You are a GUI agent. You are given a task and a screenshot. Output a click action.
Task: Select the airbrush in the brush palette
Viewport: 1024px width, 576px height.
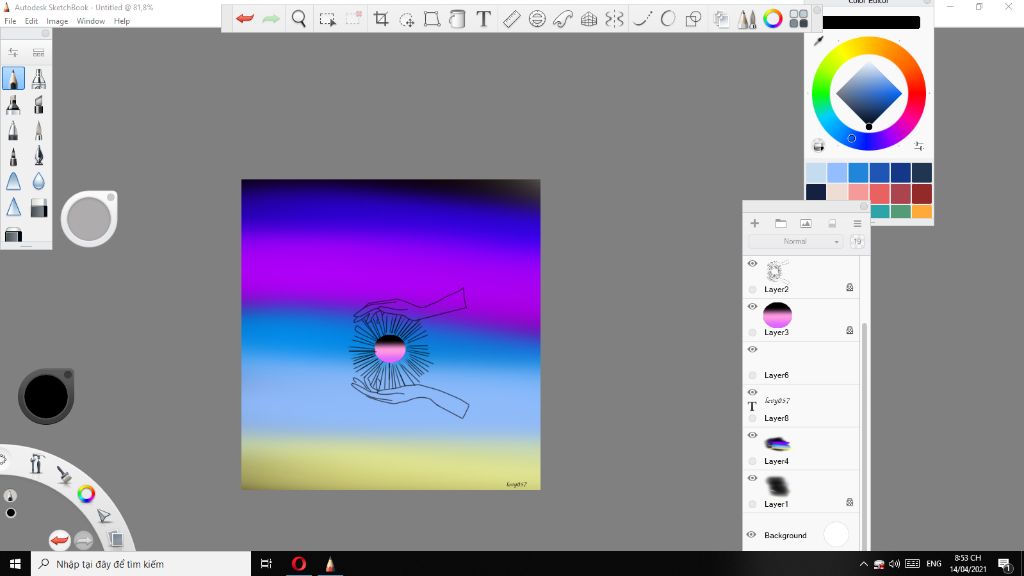[39, 78]
